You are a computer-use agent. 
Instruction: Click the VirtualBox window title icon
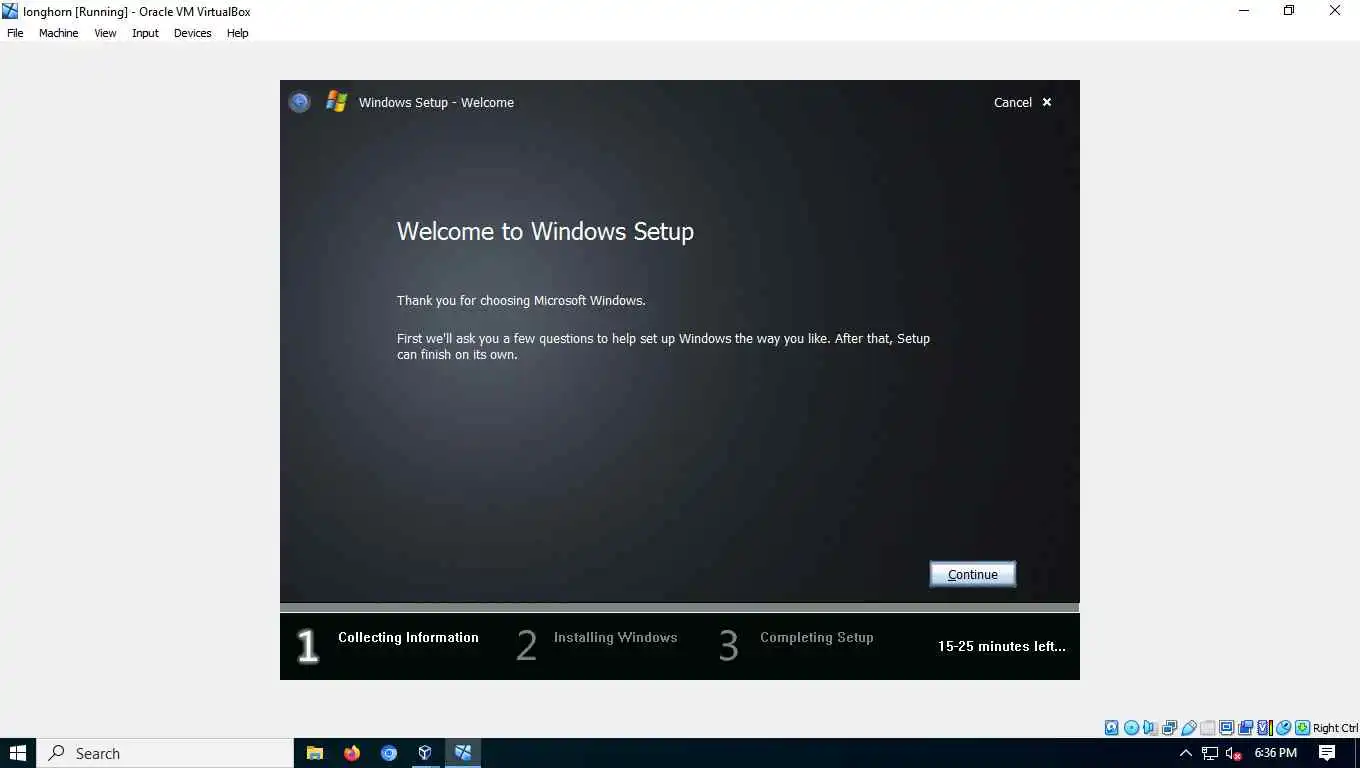coord(10,11)
